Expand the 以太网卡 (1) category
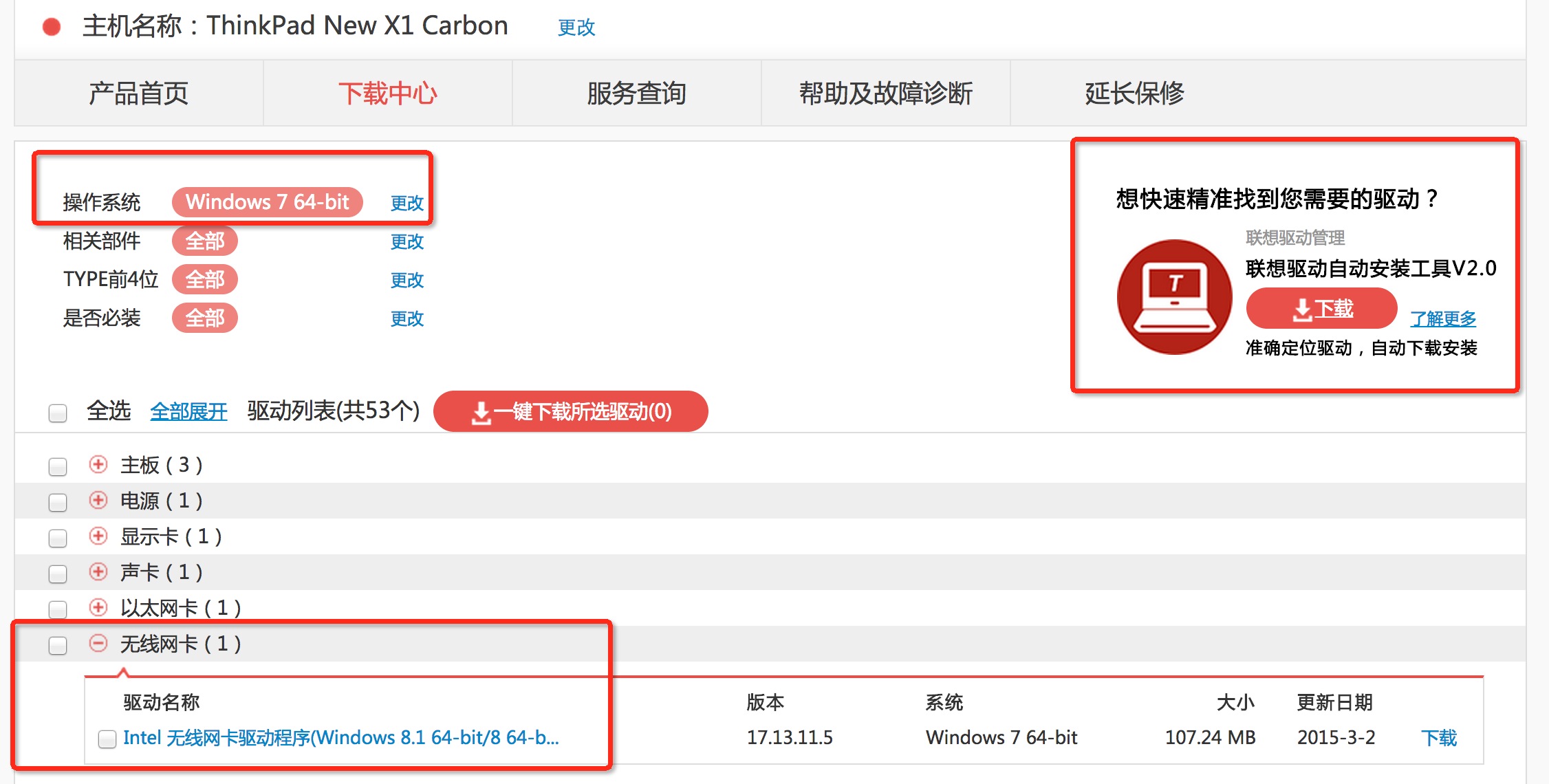This screenshot has width=1549, height=784. 98,607
